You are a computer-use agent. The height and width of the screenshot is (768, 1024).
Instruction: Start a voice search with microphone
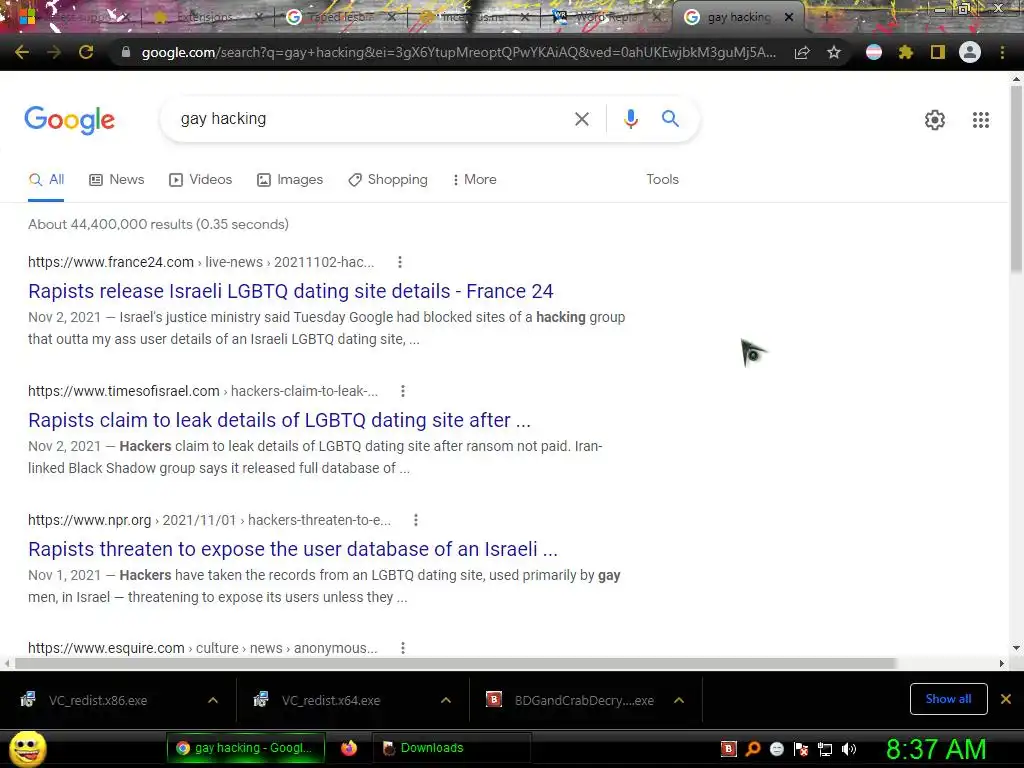[630, 119]
